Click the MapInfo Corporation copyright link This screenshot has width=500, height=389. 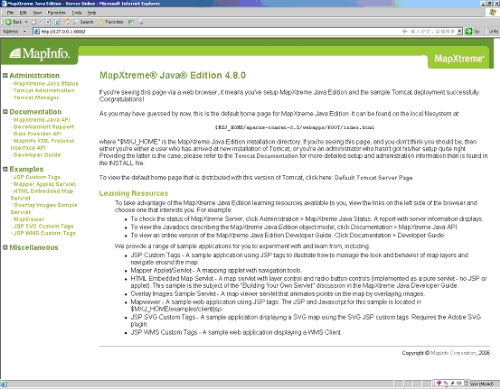click(454, 353)
